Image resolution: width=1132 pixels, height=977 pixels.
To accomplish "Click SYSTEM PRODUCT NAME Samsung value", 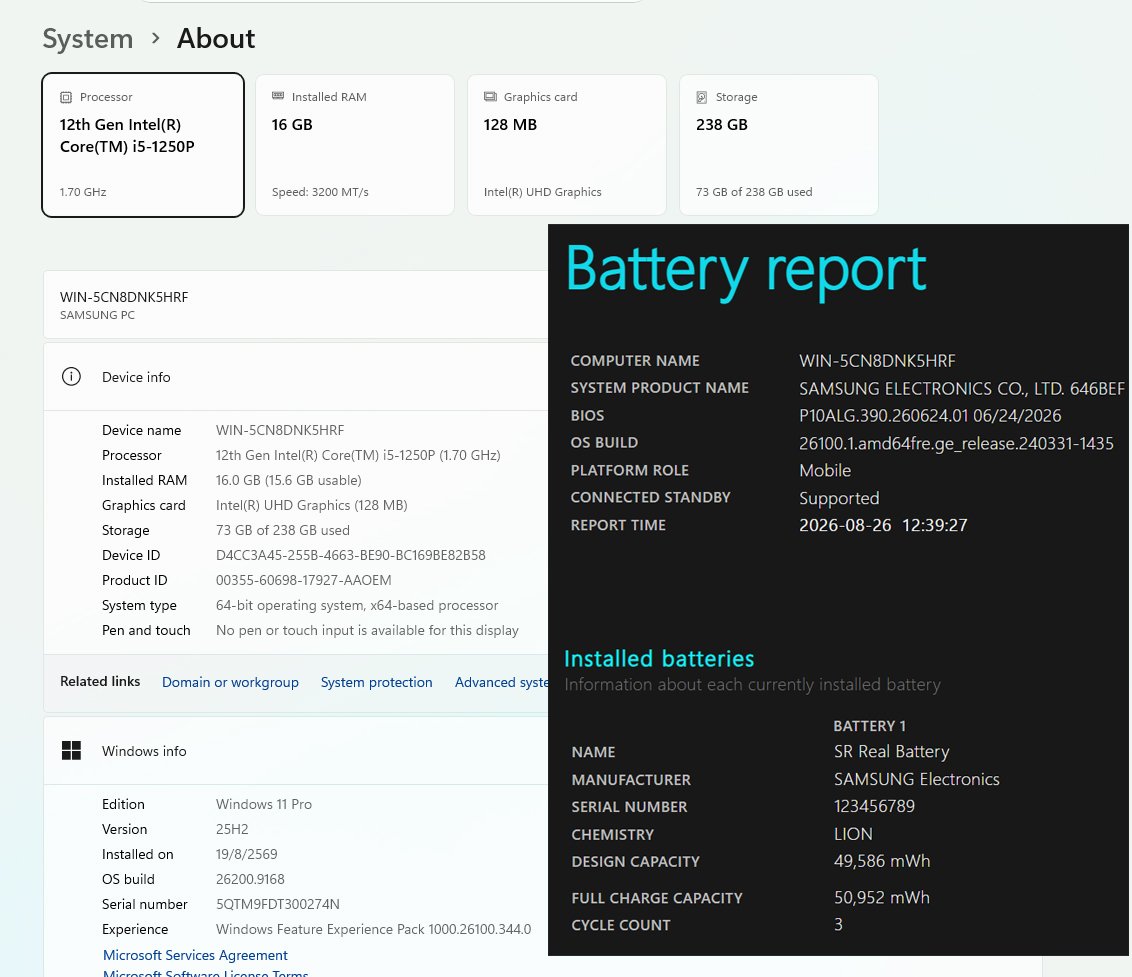I will (x=962, y=388).
